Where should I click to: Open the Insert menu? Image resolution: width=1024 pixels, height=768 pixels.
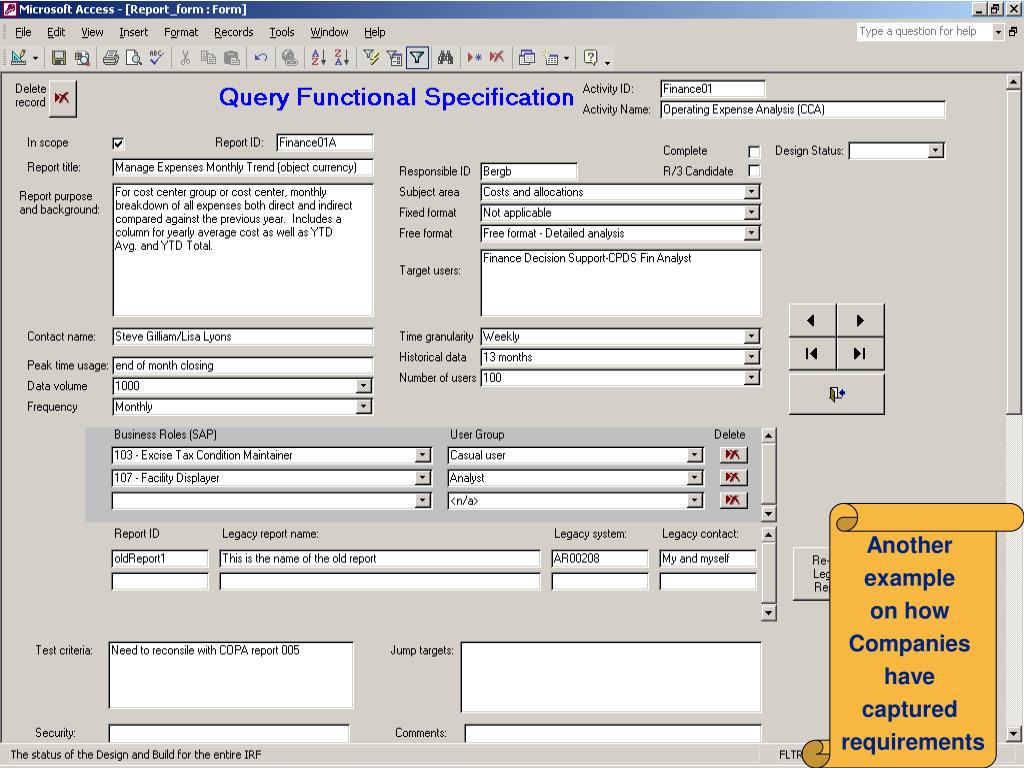pos(133,32)
